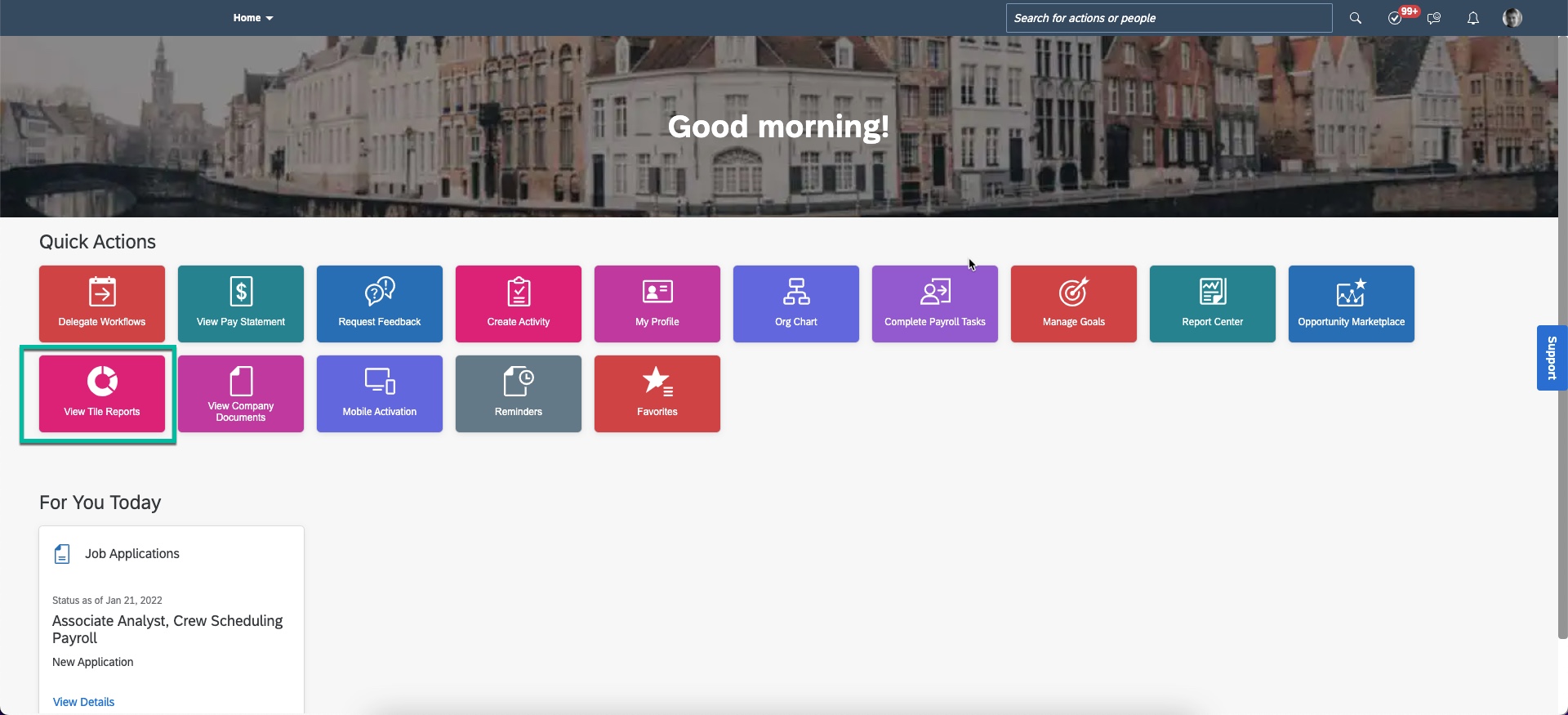Click the Status as of Jan 21, 2022 text
Screen dimensions: 1568x715
pos(107,600)
